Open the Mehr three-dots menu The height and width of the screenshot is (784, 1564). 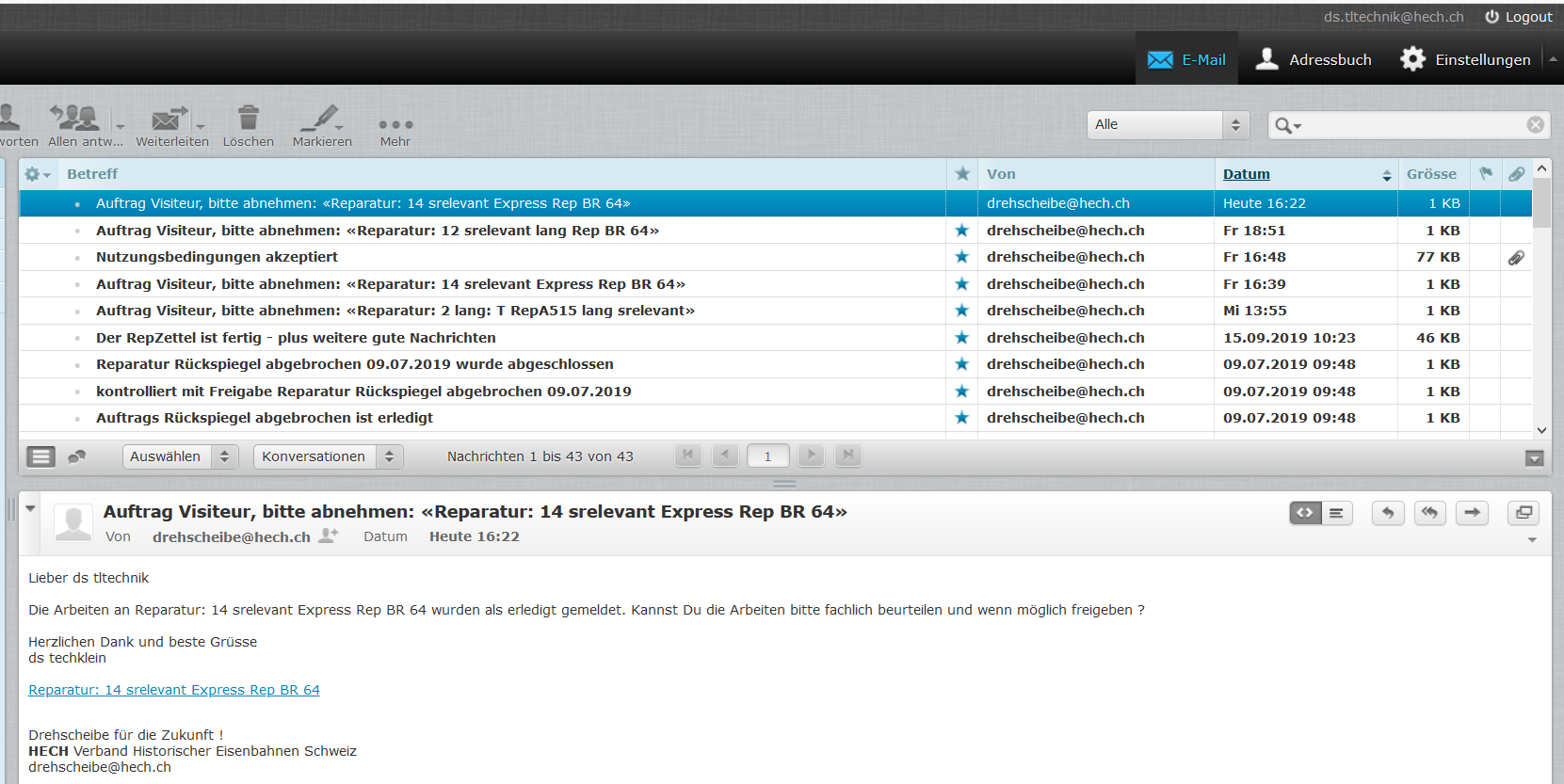coord(395,125)
